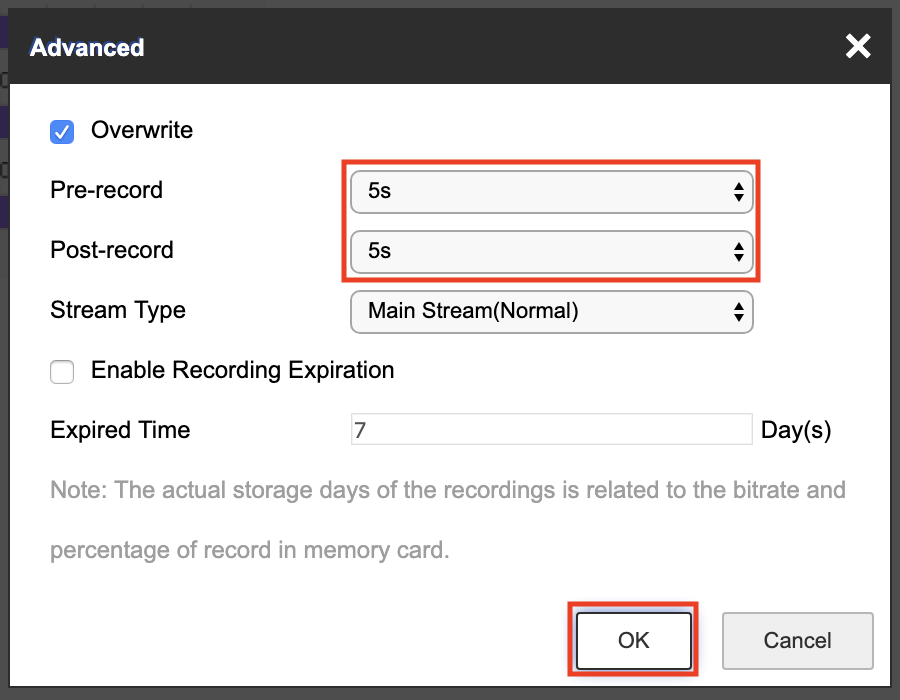Click the Advanced dialog title
The height and width of the screenshot is (700, 900).
click(87, 47)
